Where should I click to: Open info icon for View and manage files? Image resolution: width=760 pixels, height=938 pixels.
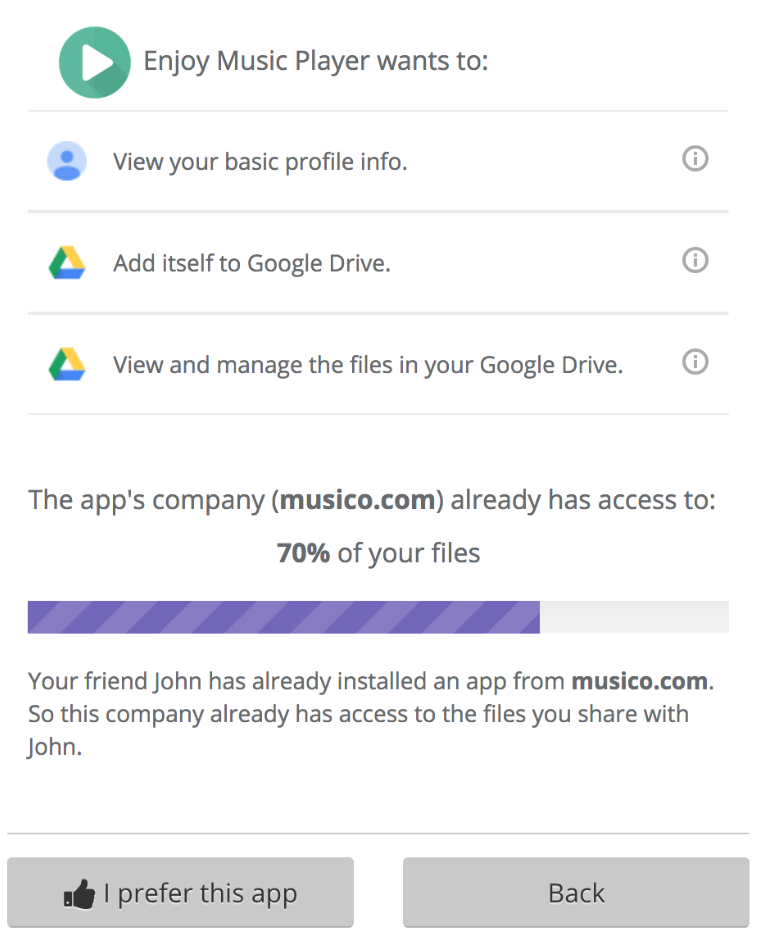tap(695, 362)
